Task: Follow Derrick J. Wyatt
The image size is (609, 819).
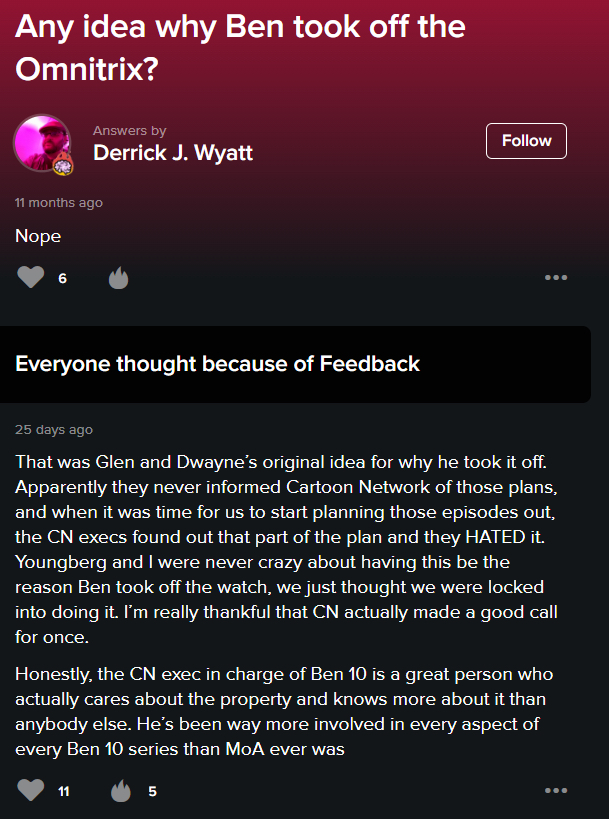Action: [526, 141]
